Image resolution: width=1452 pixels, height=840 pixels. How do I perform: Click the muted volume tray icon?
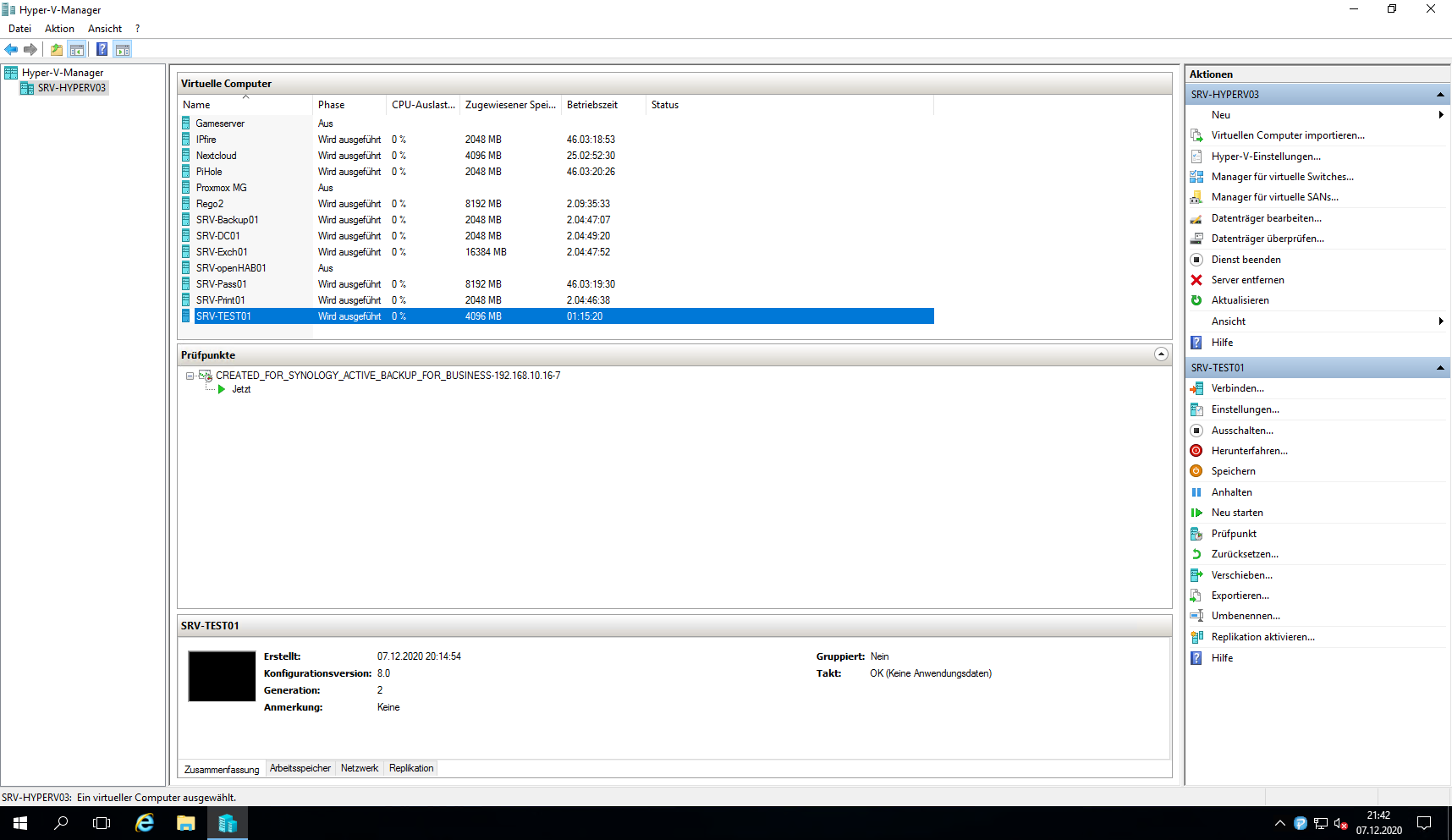tap(1341, 823)
